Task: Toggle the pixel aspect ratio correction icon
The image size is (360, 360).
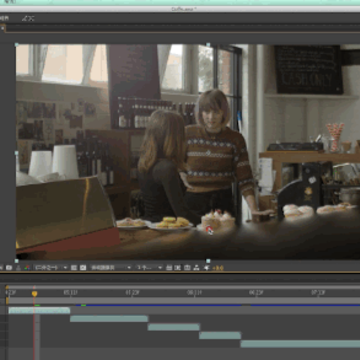Action: point(169,268)
